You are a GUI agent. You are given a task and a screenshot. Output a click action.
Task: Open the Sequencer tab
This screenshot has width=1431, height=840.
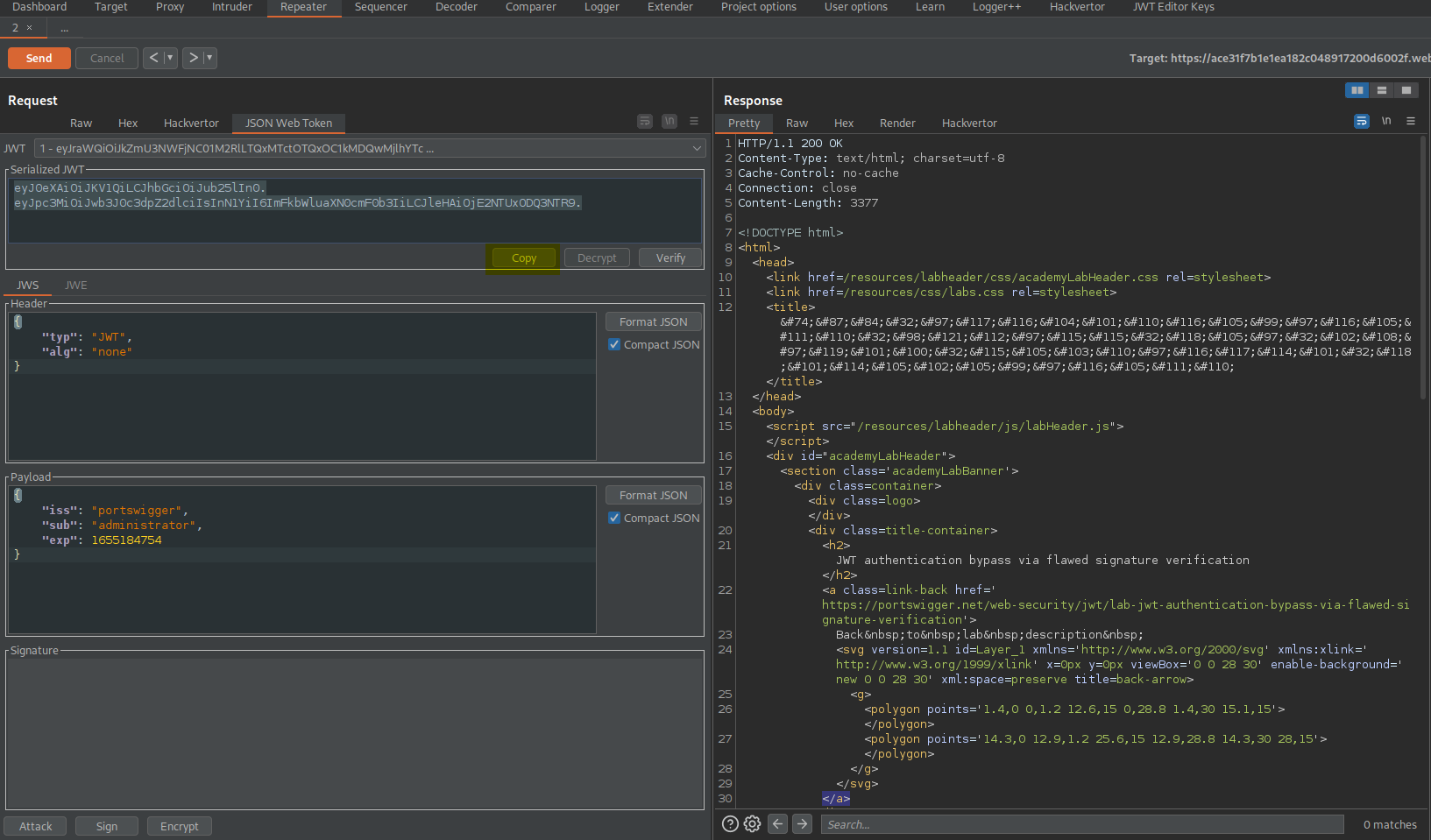380,7
